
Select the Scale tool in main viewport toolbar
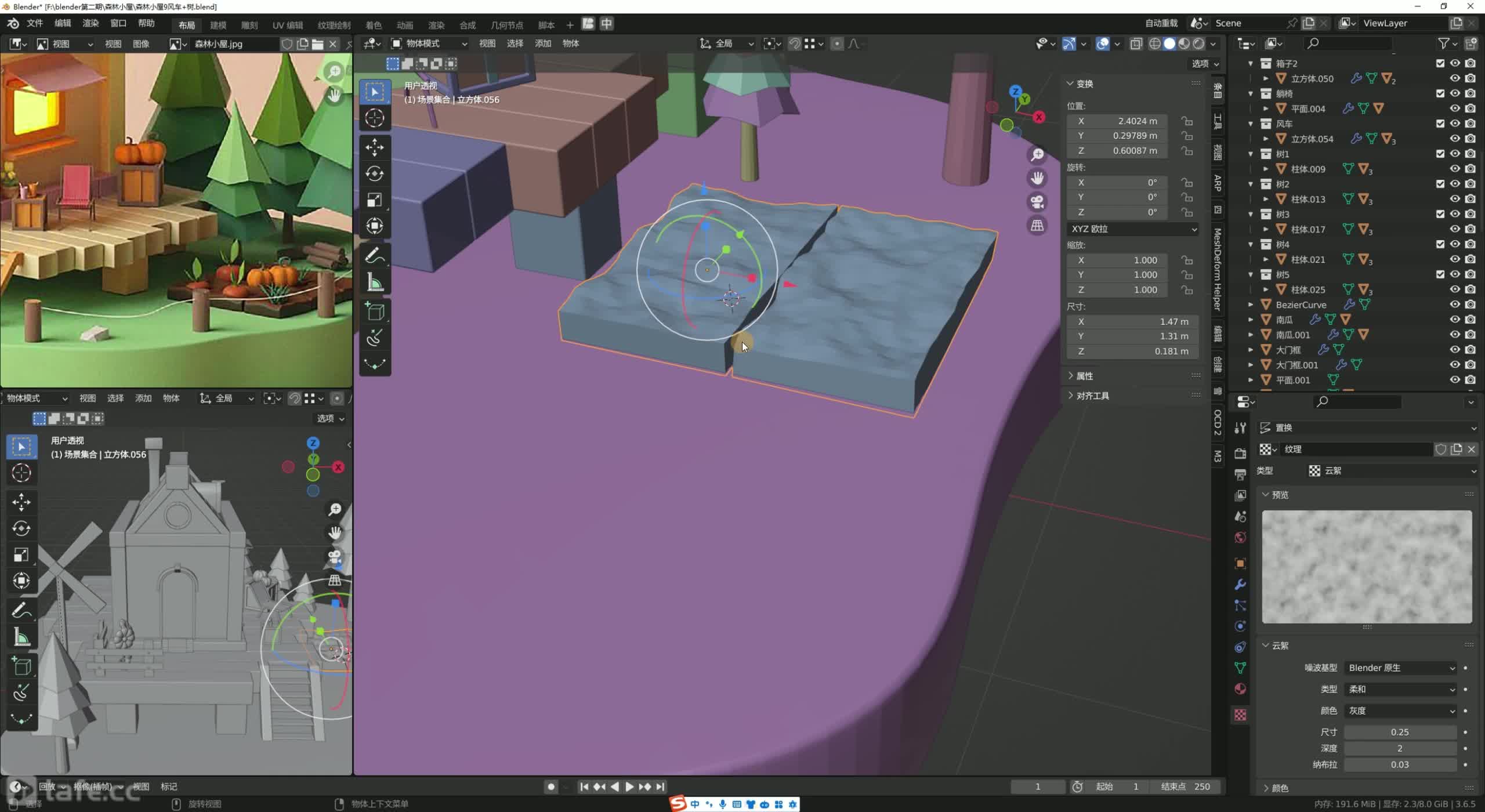tap(375, 200)
